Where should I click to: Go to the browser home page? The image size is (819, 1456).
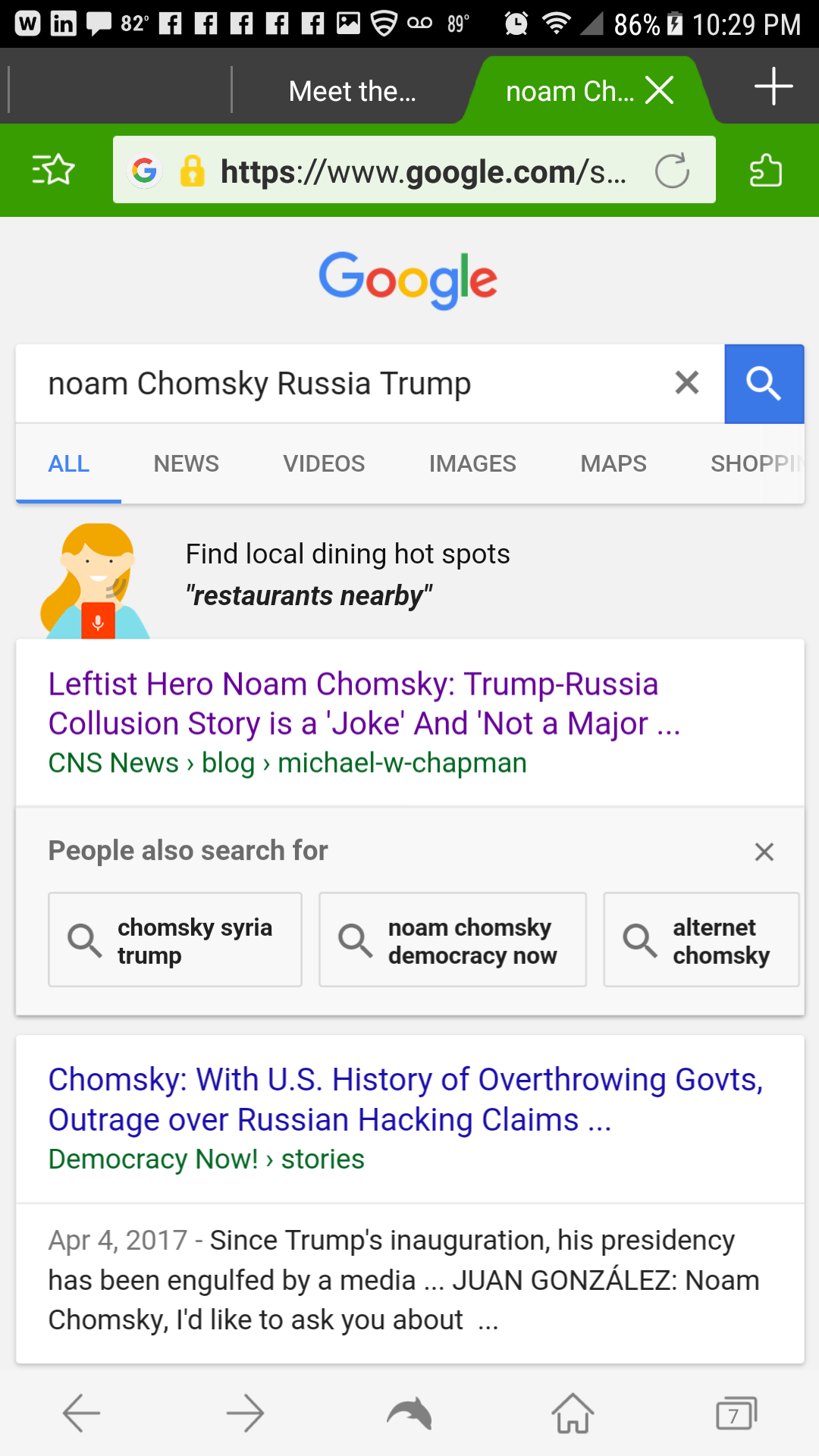coord(573,1414)
